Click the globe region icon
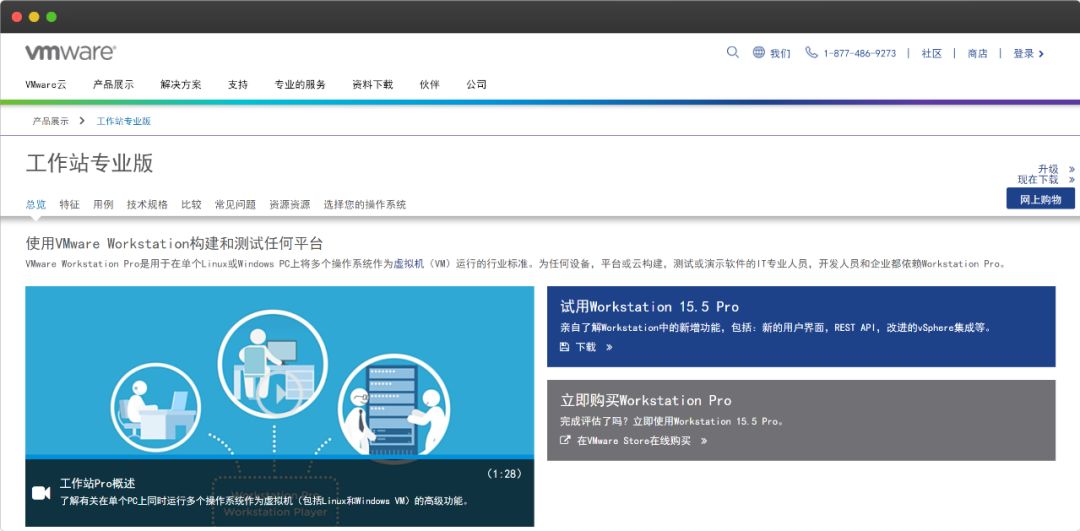 (758, 52)
